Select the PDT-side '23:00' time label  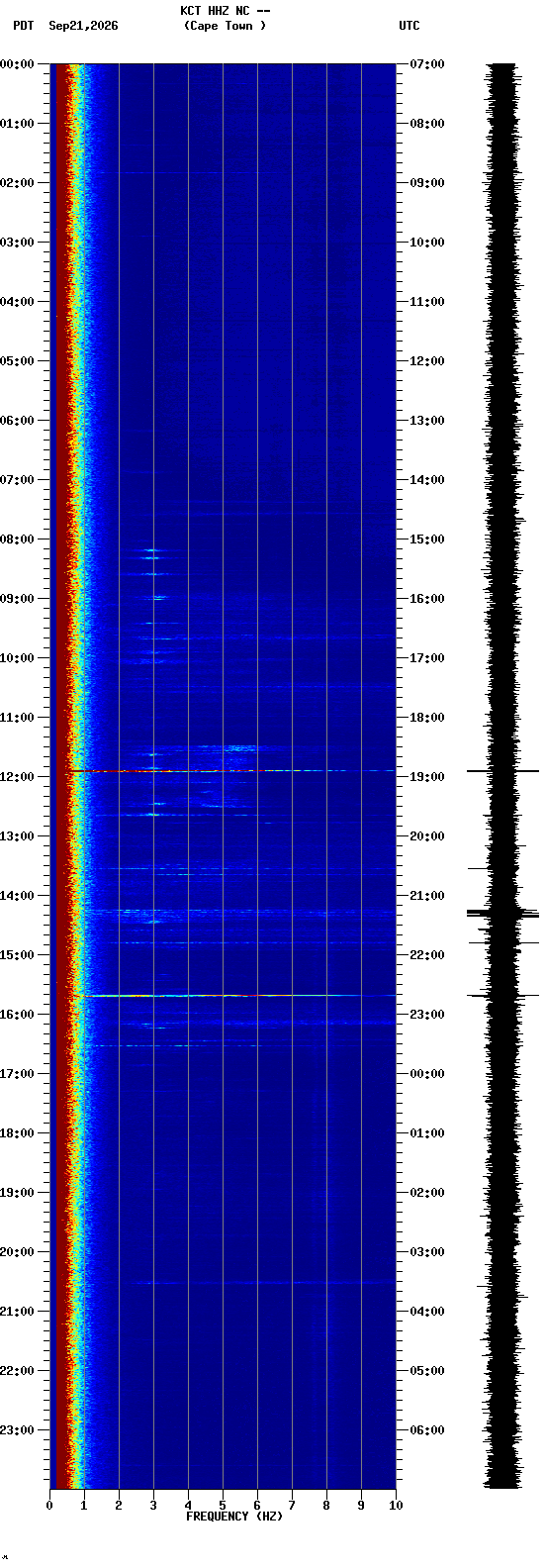coord(17,1430)
